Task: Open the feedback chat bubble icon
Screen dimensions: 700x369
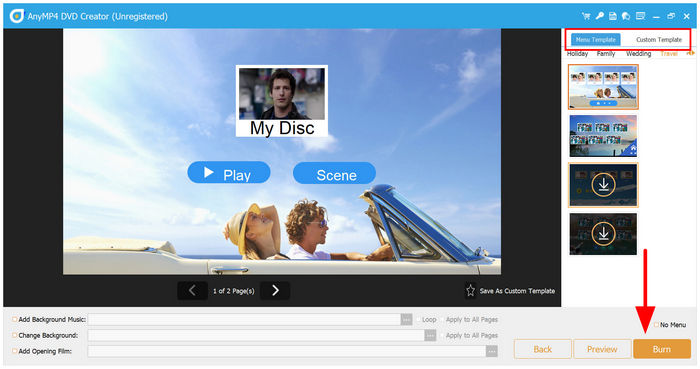Action: [x=626, y=16]
